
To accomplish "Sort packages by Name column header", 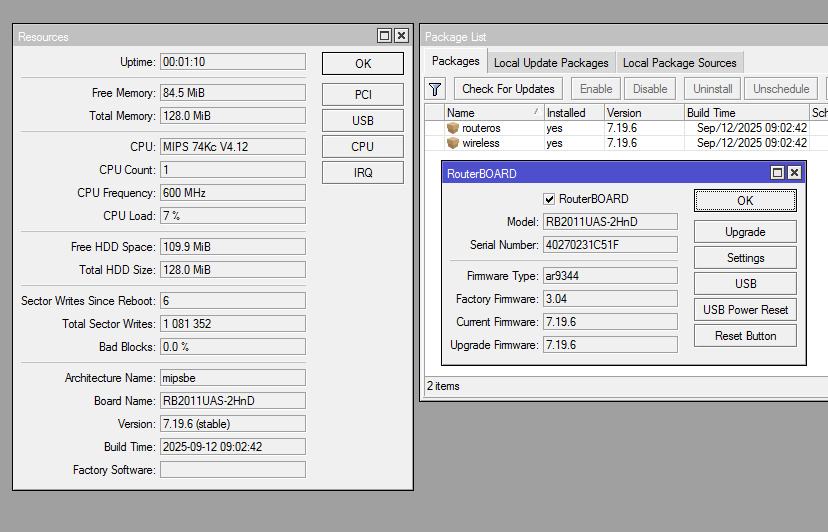I will pos(494,113).
